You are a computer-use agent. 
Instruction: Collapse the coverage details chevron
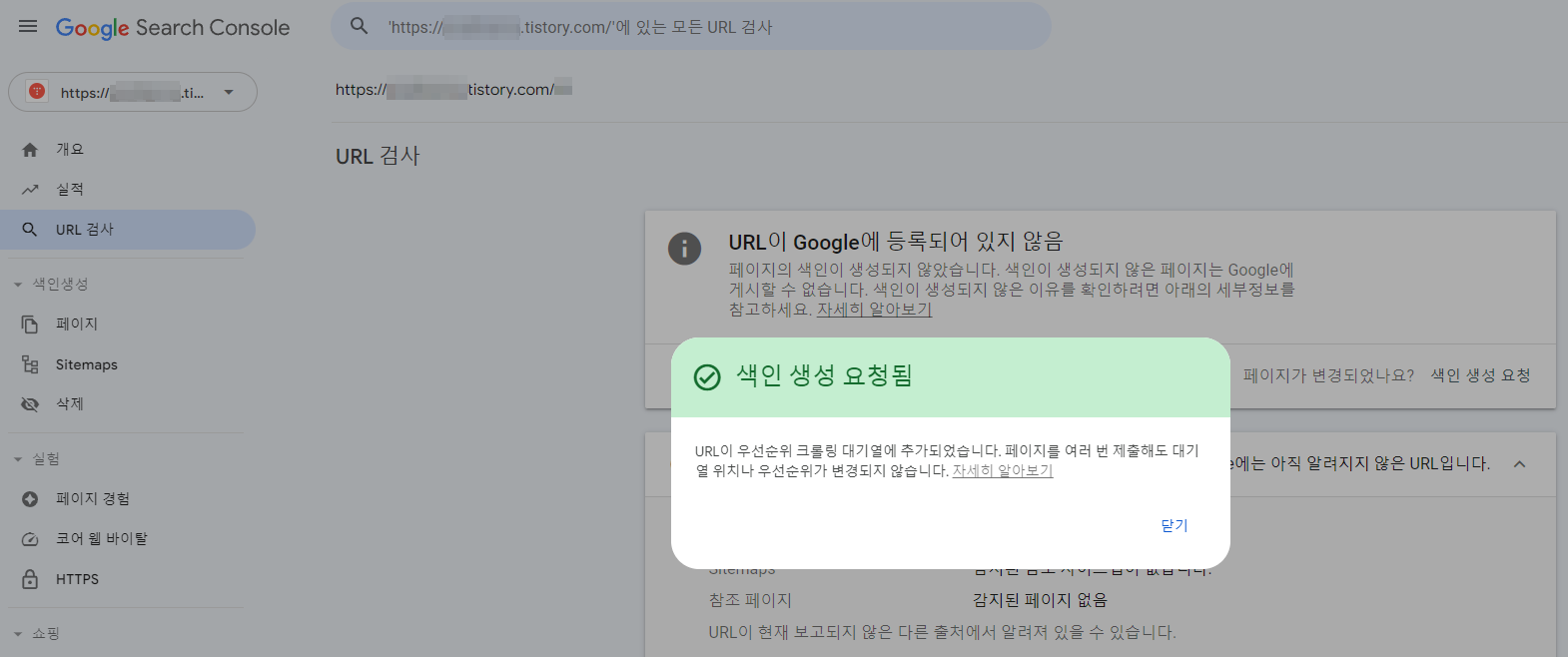[x=1519, y=464]
